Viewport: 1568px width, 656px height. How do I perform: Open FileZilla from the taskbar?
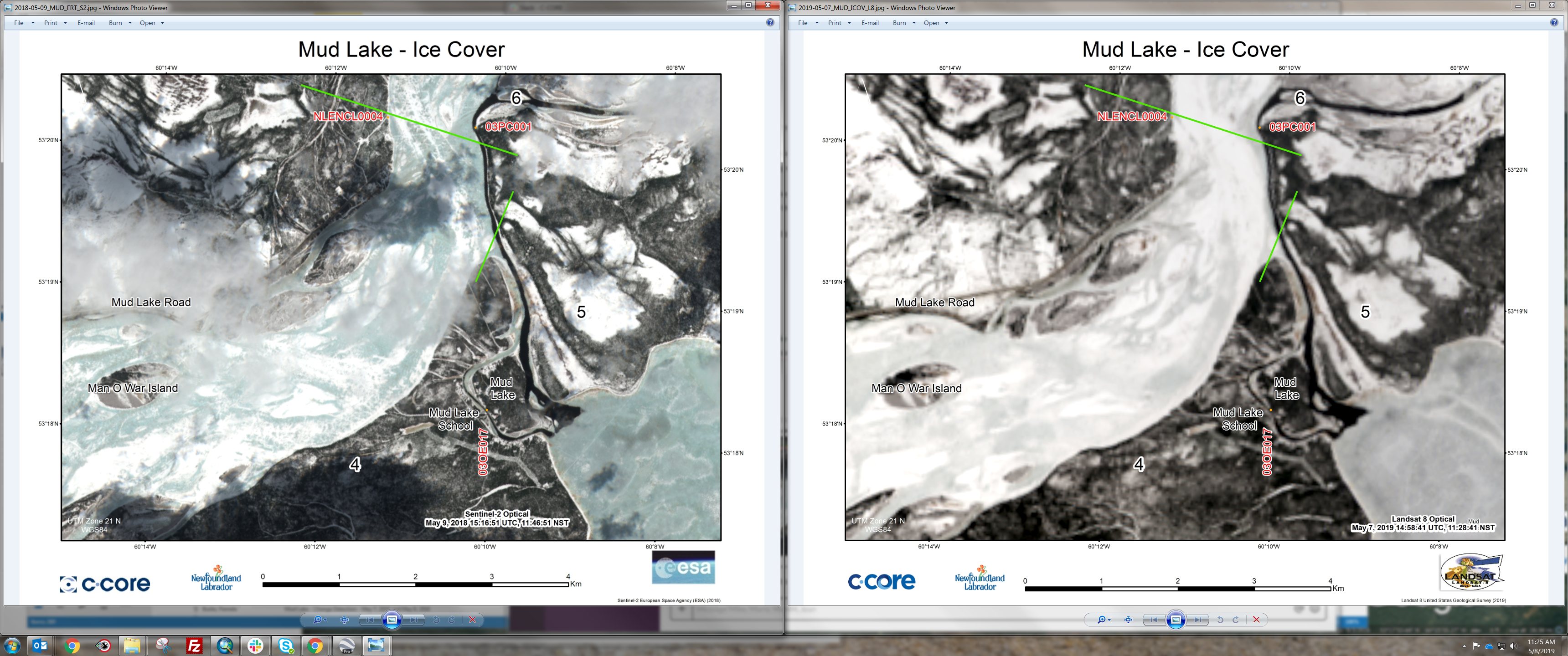[194, 645]
